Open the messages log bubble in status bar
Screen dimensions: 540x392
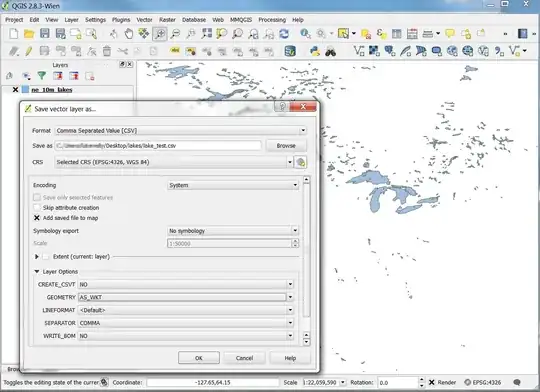click(517, 382)
